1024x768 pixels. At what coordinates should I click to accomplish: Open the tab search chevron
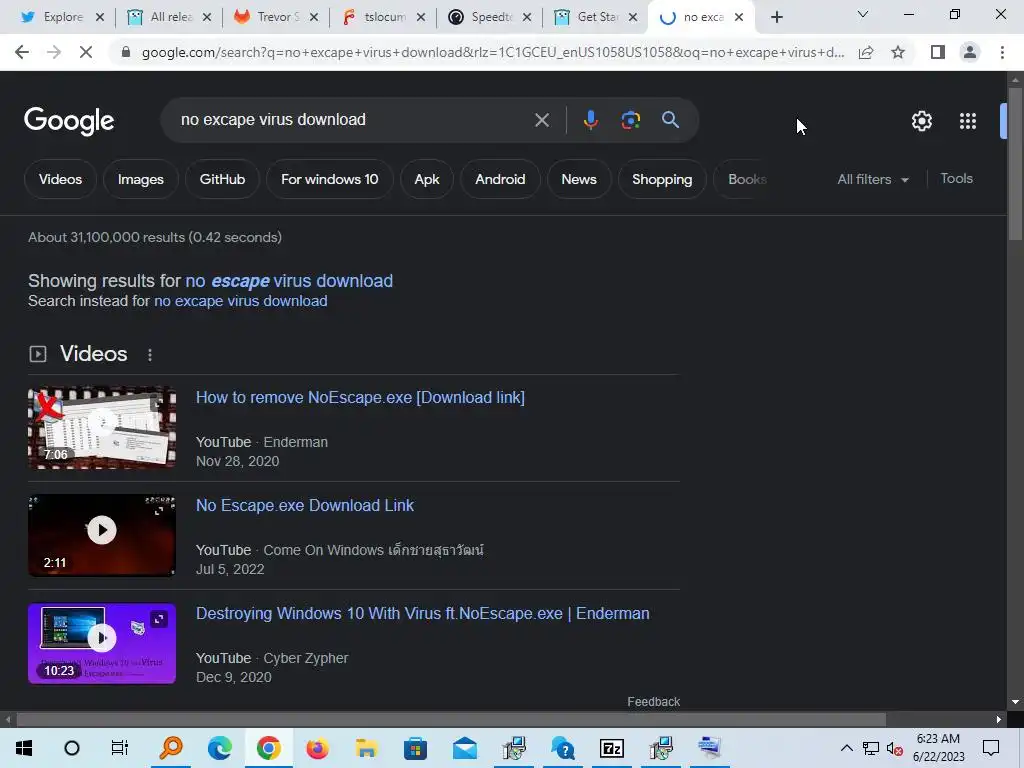pyautogui.click(x=863, y=14)
